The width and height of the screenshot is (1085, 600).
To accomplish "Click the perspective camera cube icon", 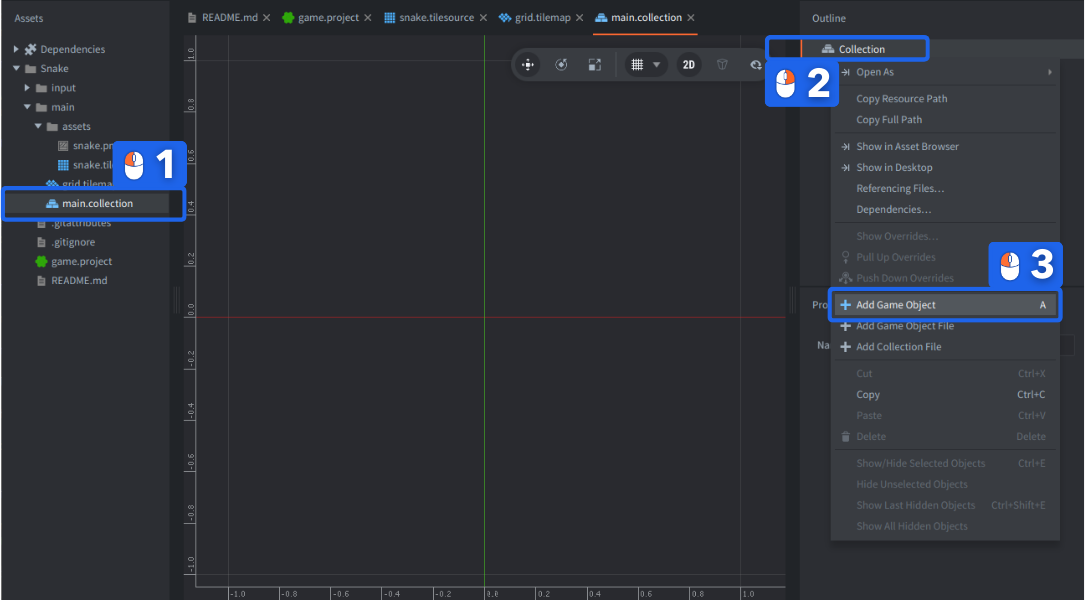I will (722, 65).
